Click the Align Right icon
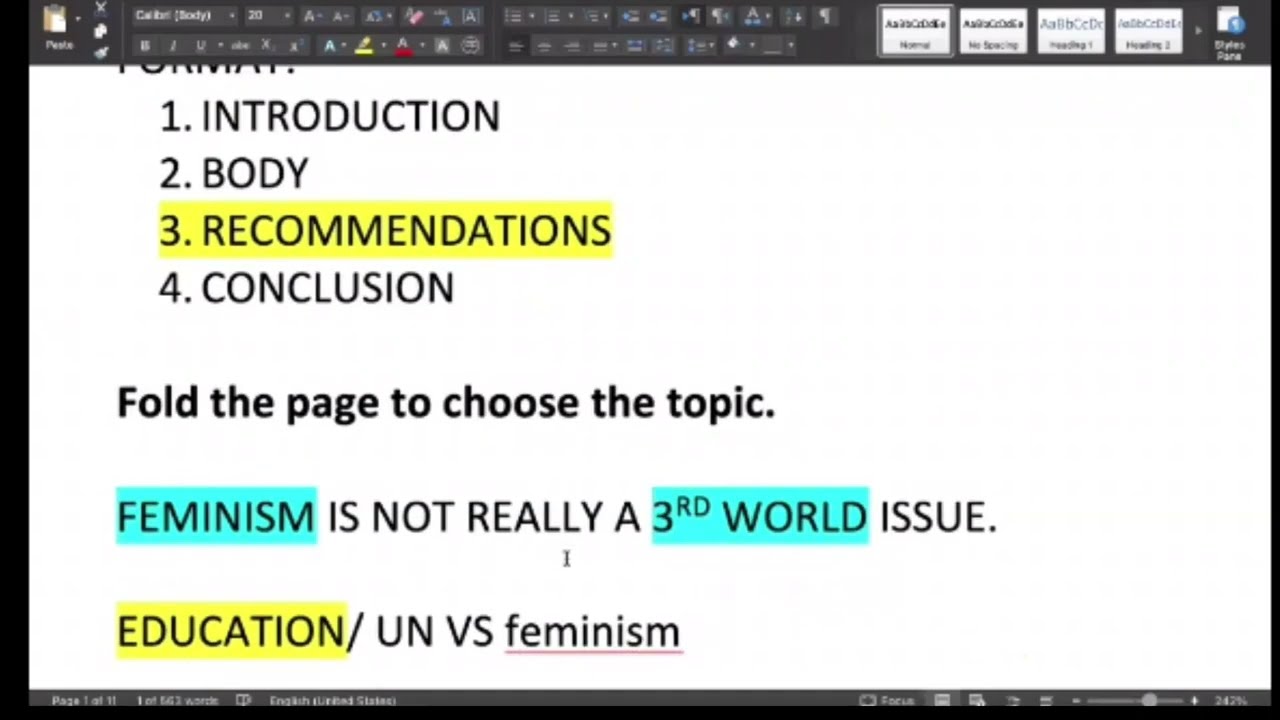 571,46
